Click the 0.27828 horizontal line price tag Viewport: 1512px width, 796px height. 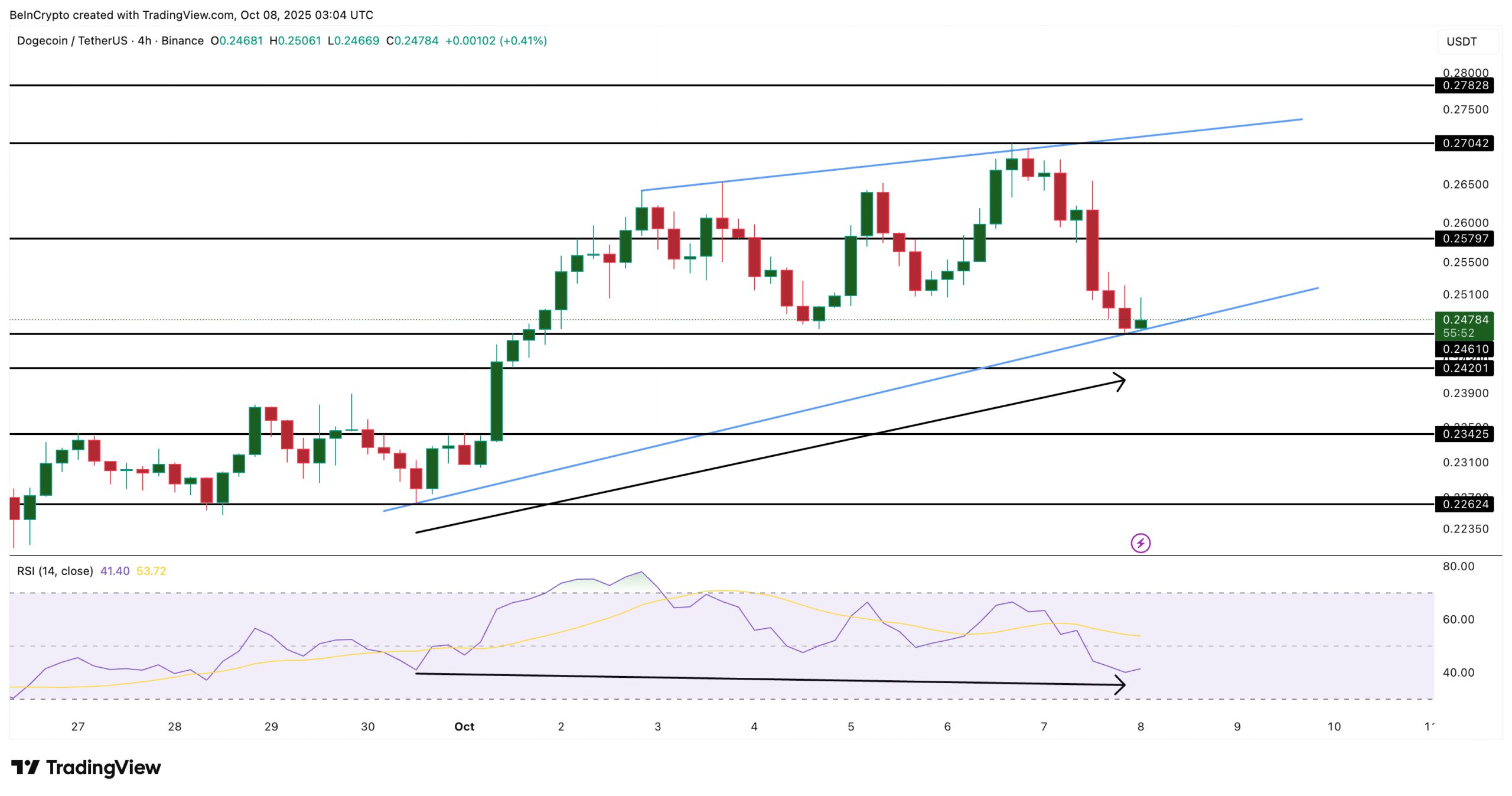(1464, 85)
